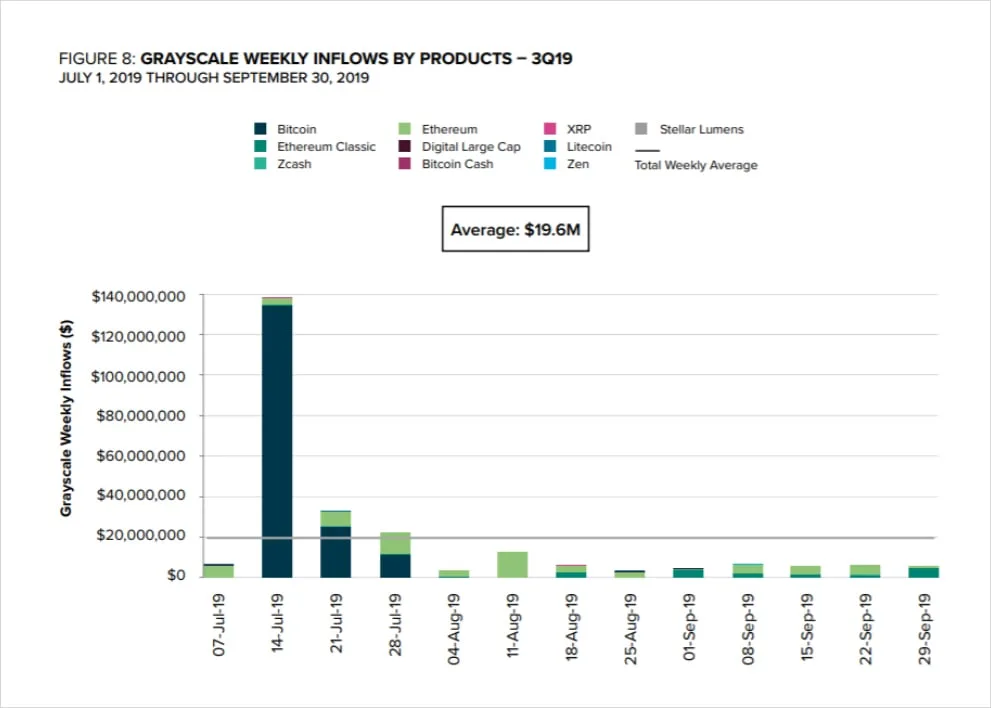The image size is (991, 708).
Task: Select the green Ethereum segment of the 28-Jul-19 bar
Action: (395, 543)
